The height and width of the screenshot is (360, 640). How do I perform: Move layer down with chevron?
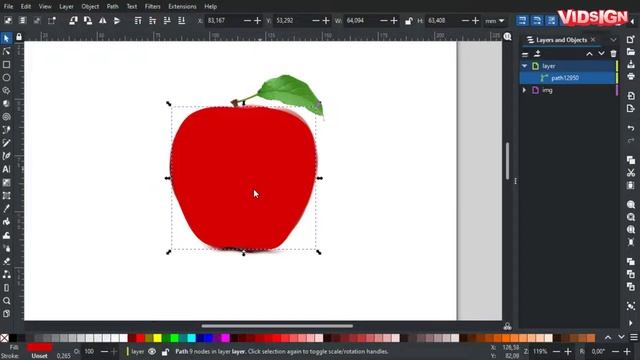pos(601,53)
